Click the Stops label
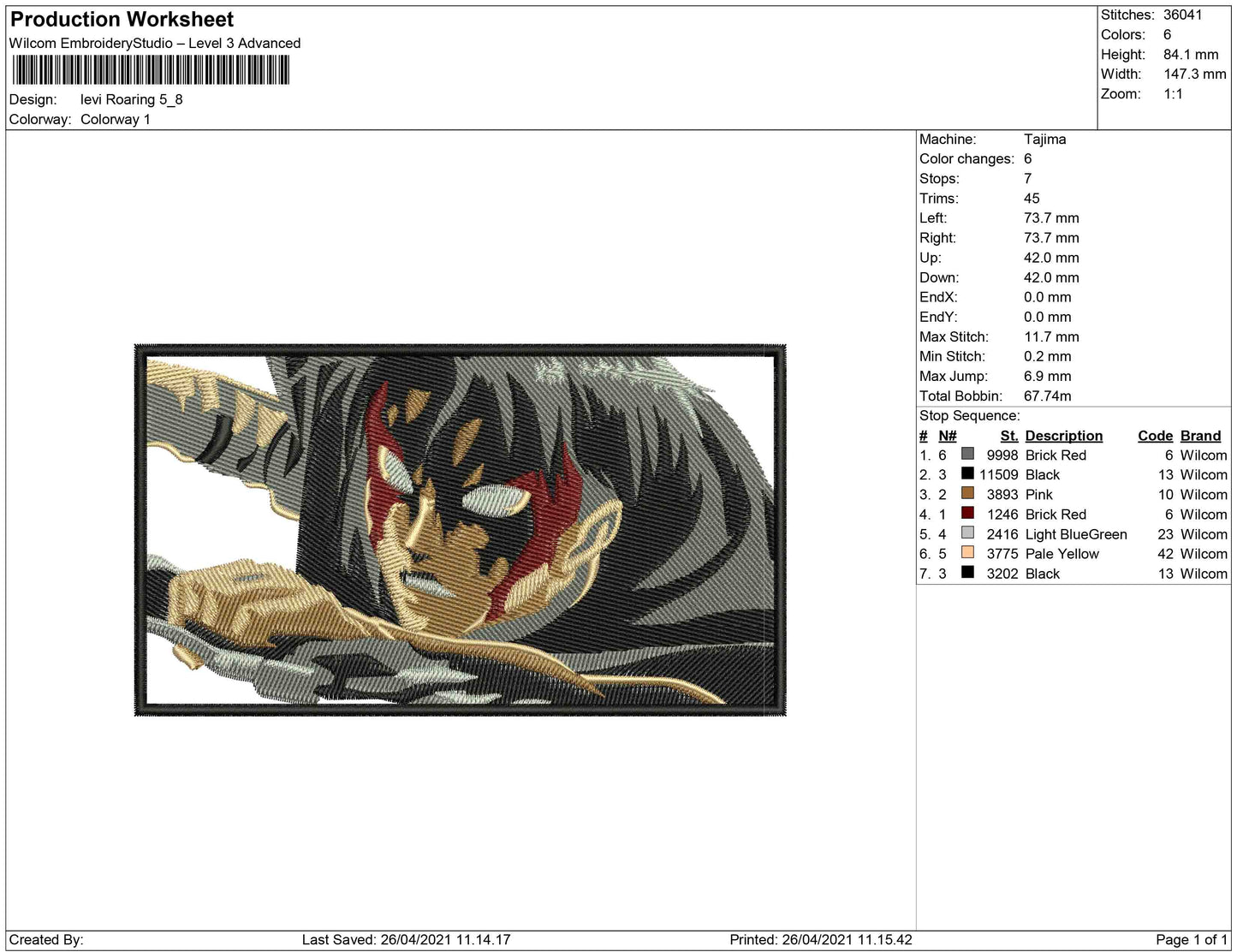This screenshot has width=1237, height=952. coord(939,178)
